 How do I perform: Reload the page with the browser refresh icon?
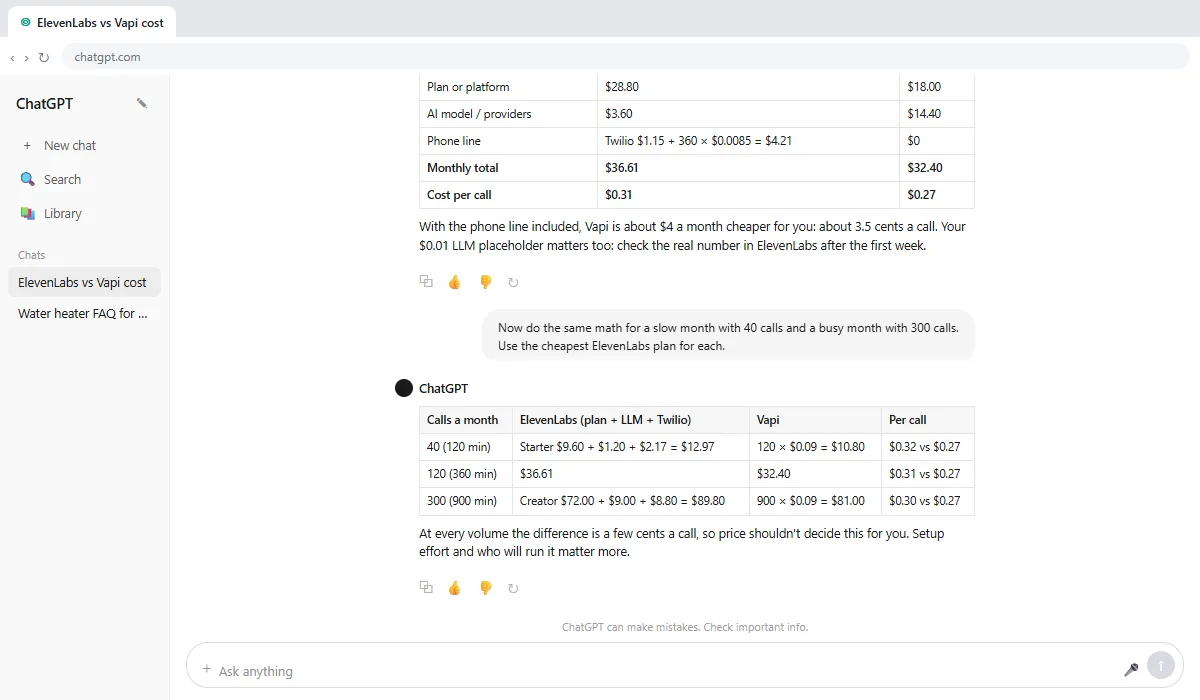43,57
